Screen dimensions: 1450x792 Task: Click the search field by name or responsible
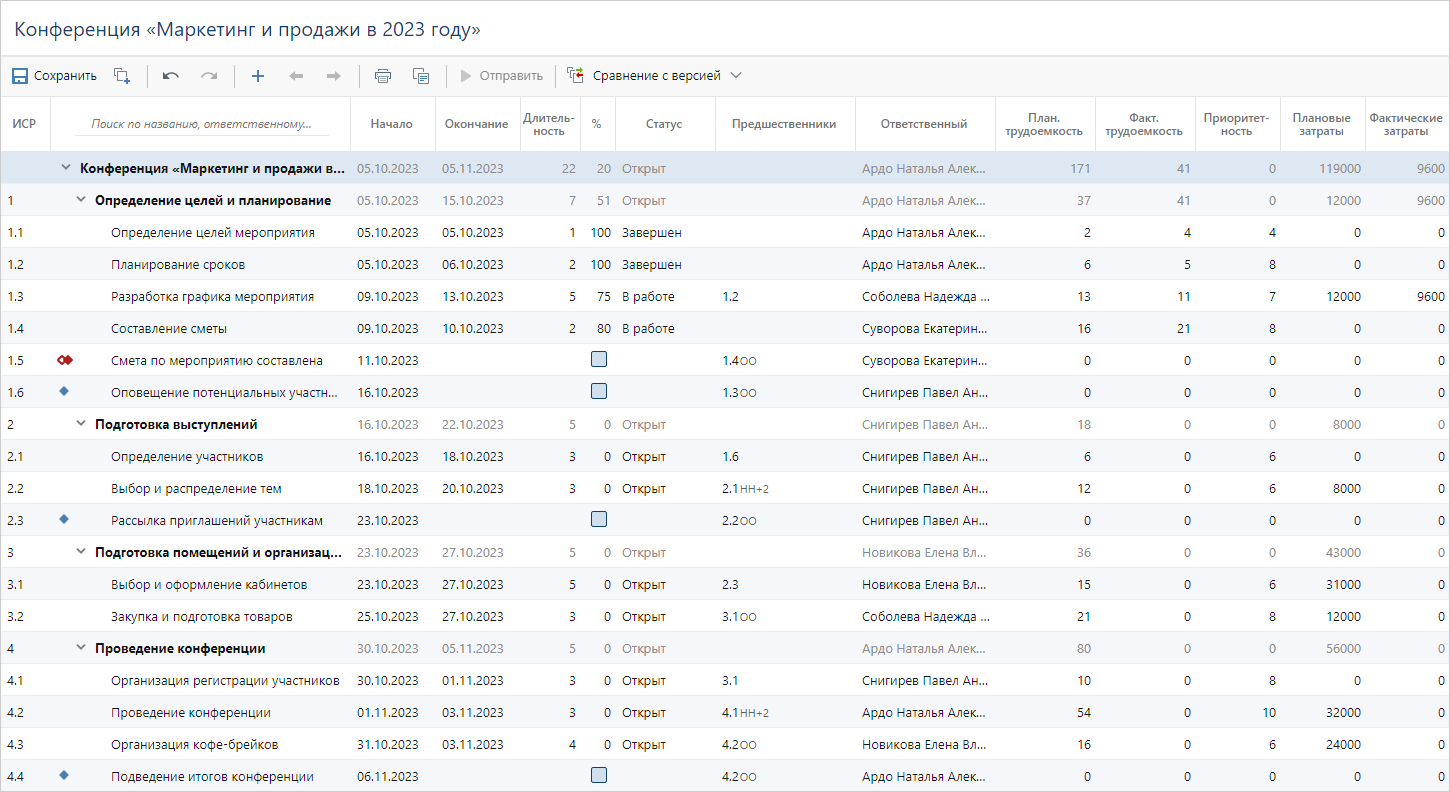[x=201, y=125]
